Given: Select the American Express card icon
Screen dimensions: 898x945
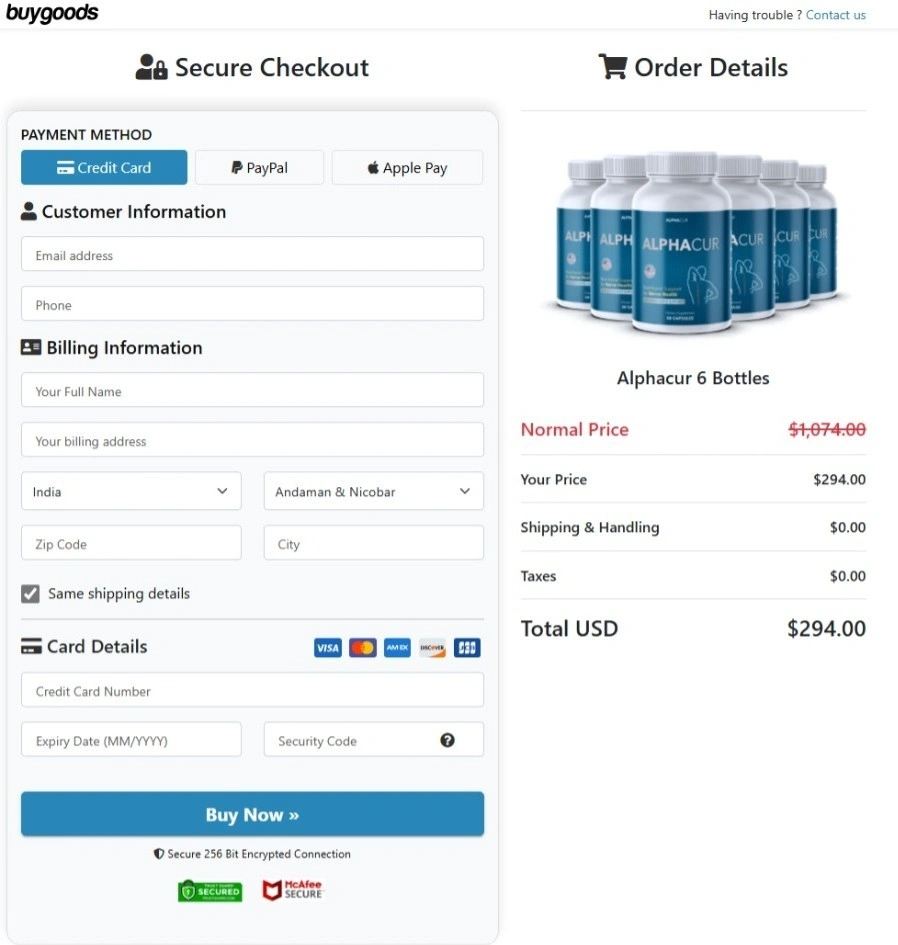Looking at the screenshot, I should [397, 648].
